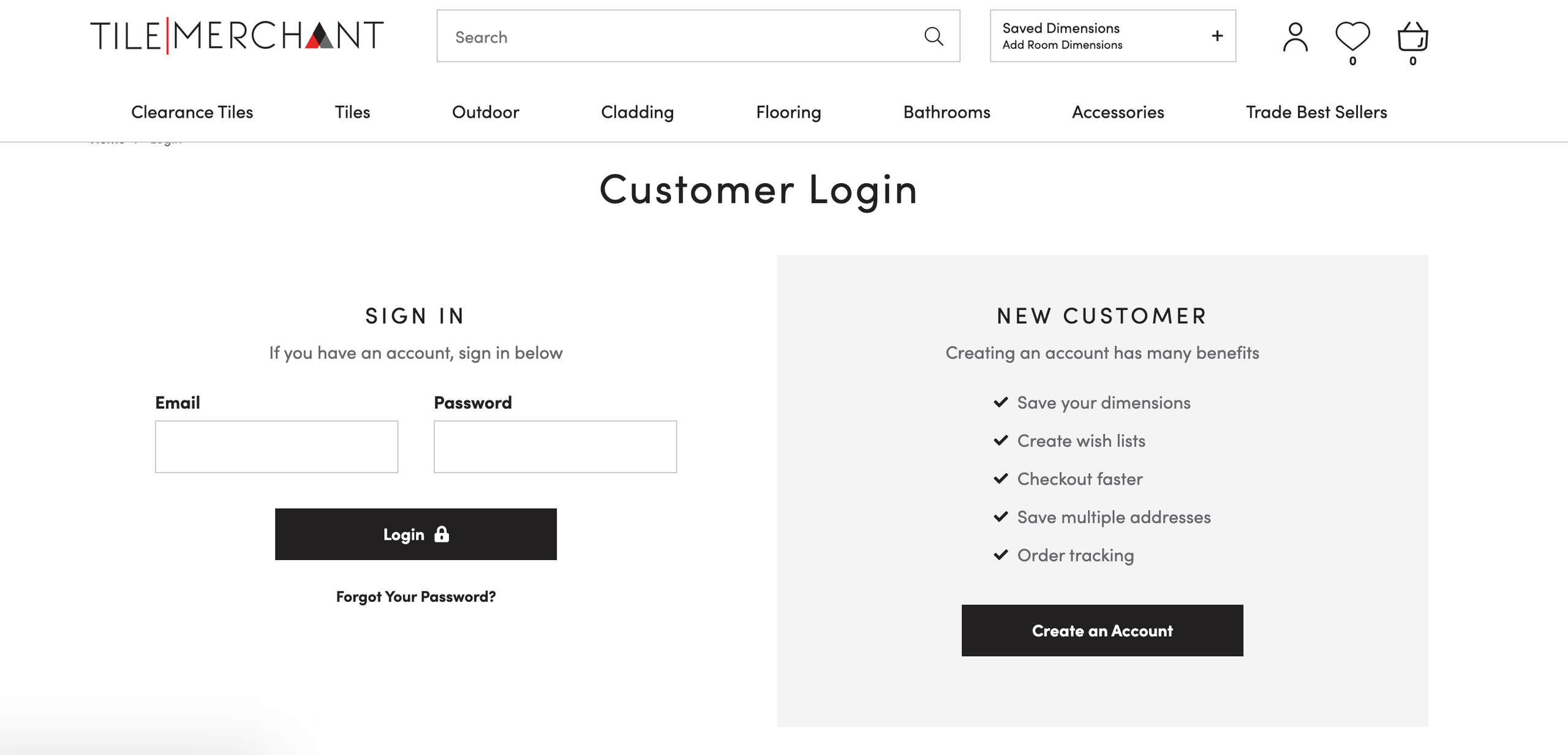Viewport: 1568px width, 755px height.
Task: Click the Tile Merchant logo
Action: tap(237, 36)
